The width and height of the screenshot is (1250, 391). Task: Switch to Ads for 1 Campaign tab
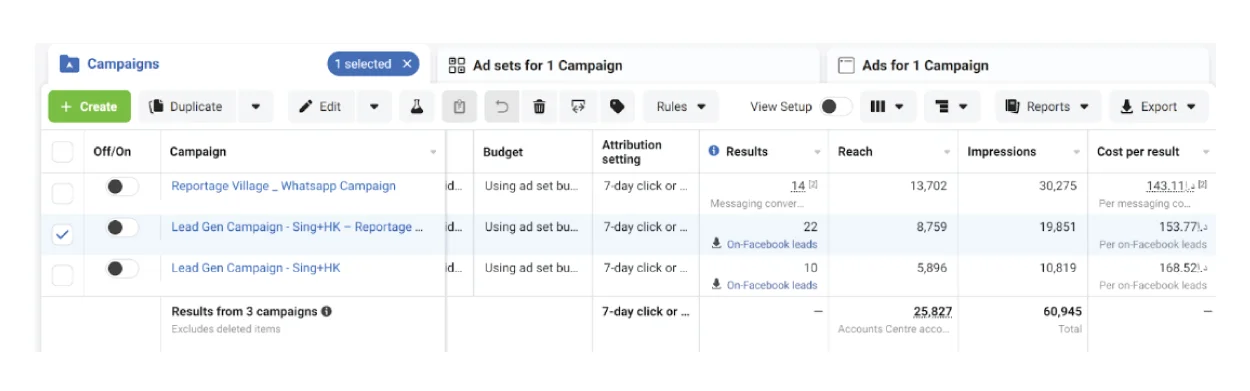pyautogui.click(x=925, y=65)
